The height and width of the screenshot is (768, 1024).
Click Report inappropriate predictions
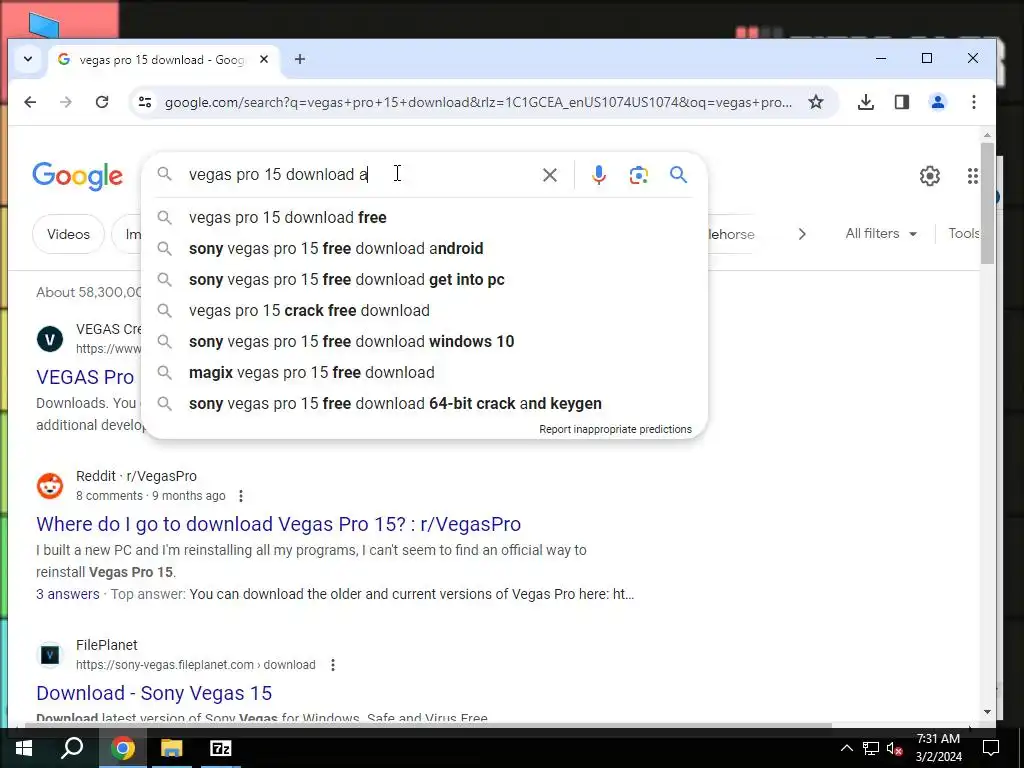tap(615, 429)
